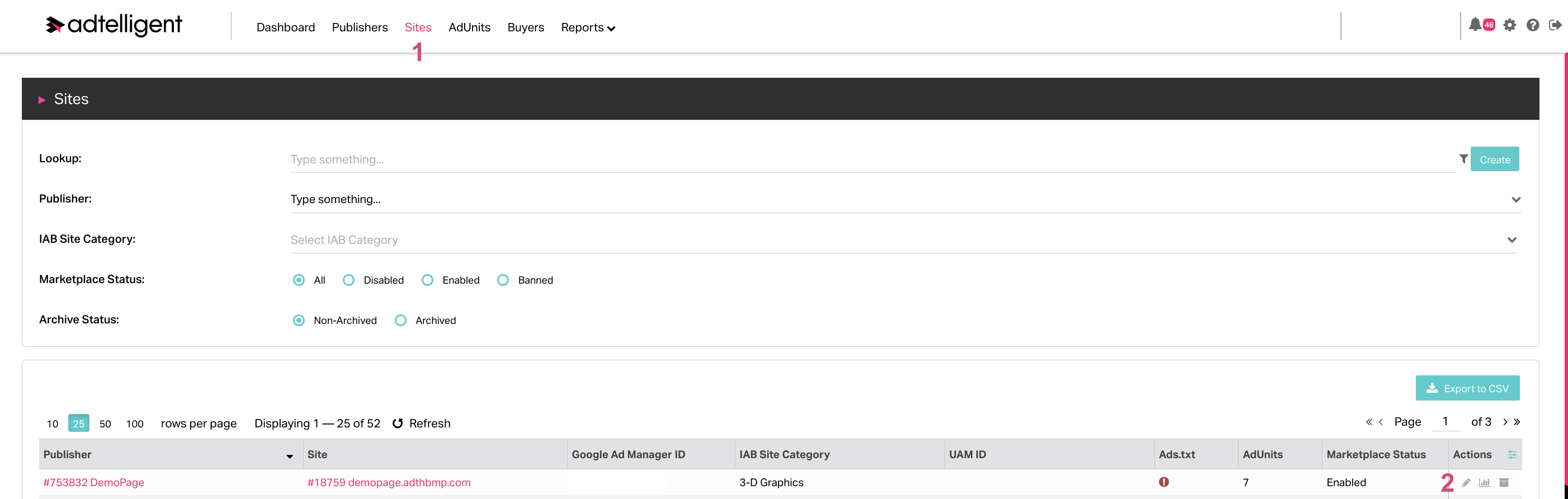
Task: Open help via the question mark icon
Action: [x=1533, y=25]
